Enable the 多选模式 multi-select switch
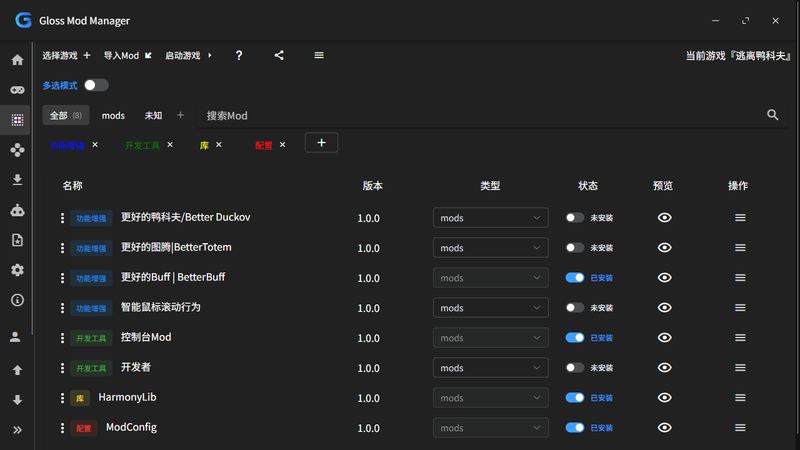 [x=96, y=85]
